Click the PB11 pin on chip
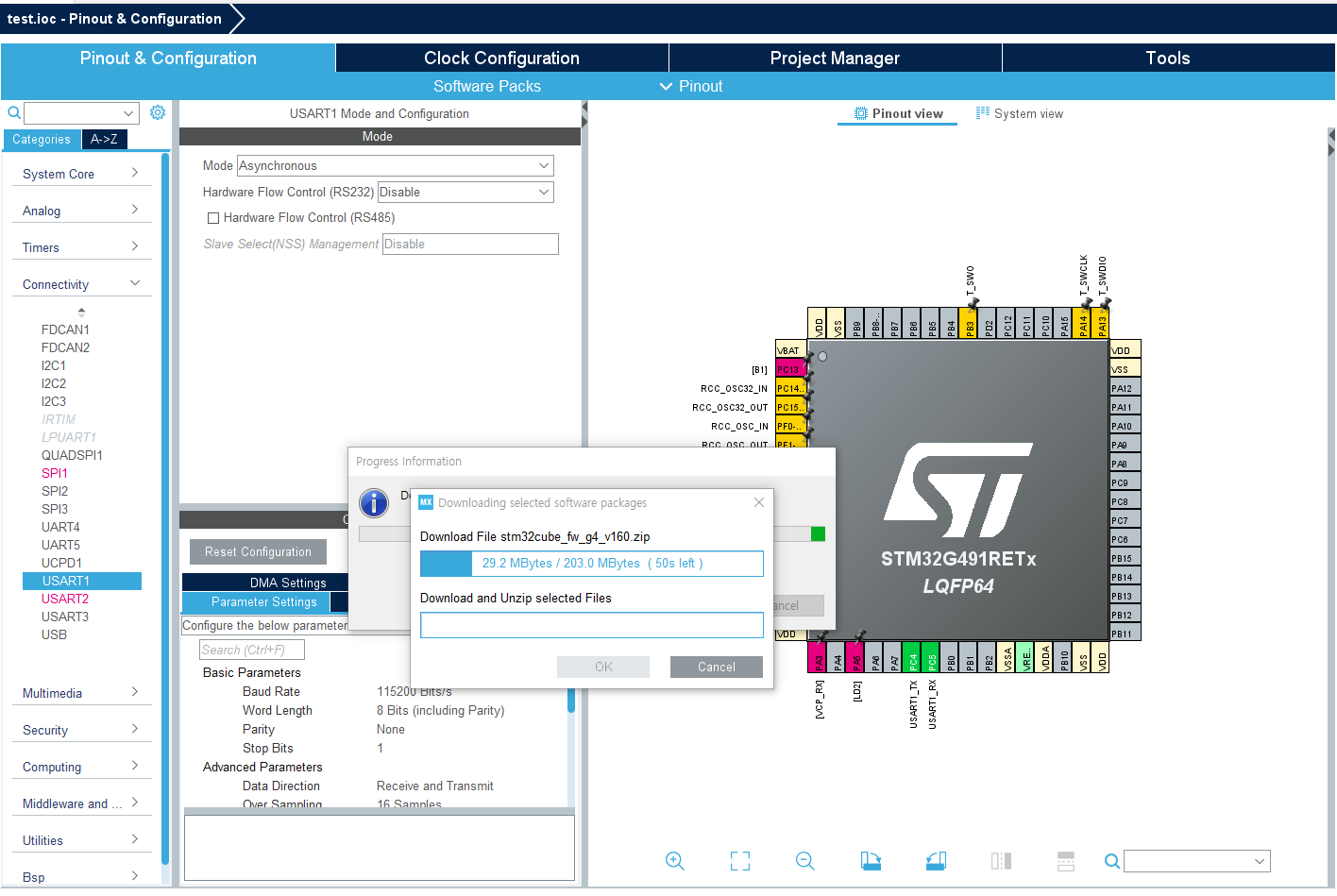Viewport: 1337px width, 896px height. pyautogui.click(x=1125, y=634)
